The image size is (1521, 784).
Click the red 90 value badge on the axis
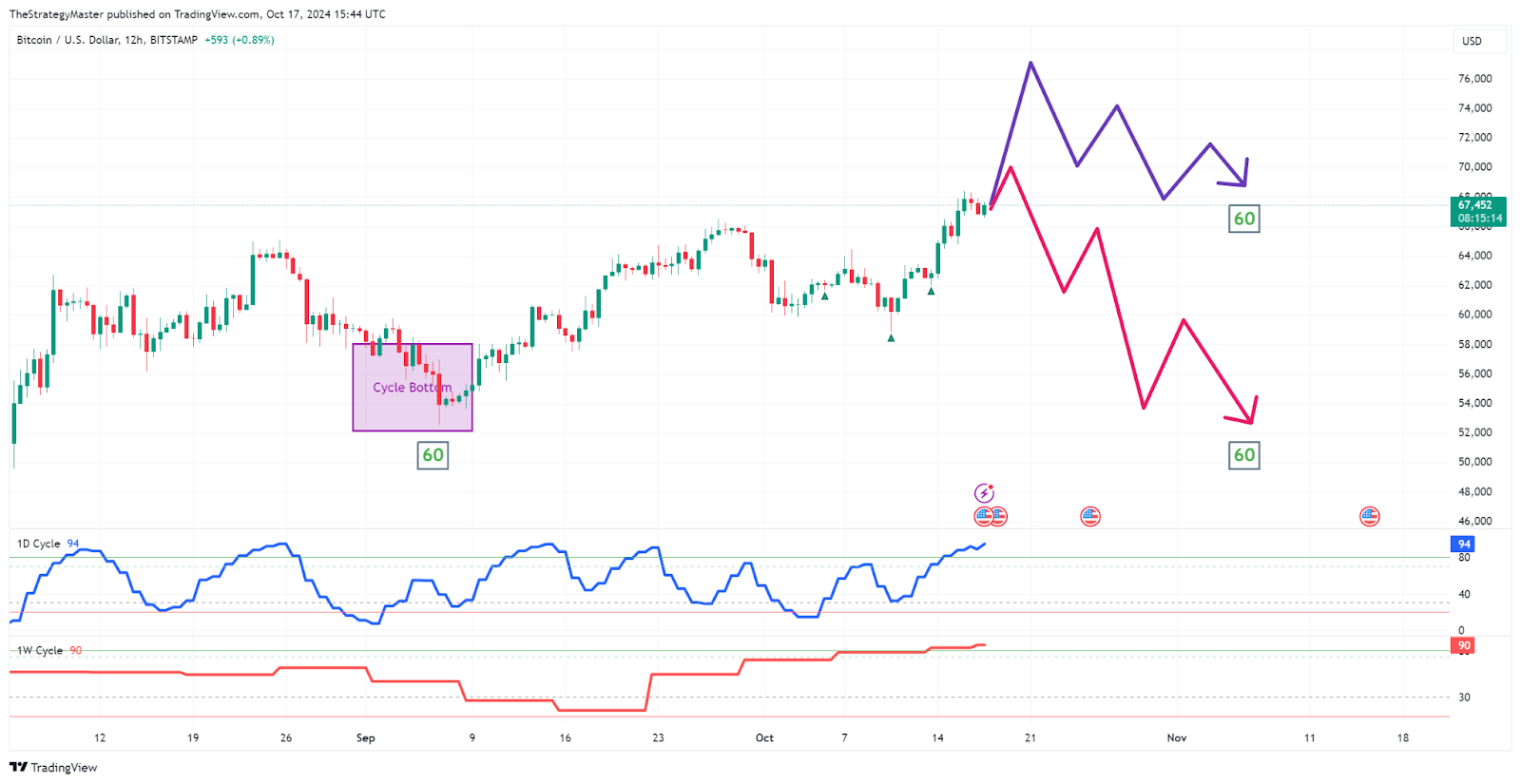point(1463,645)
